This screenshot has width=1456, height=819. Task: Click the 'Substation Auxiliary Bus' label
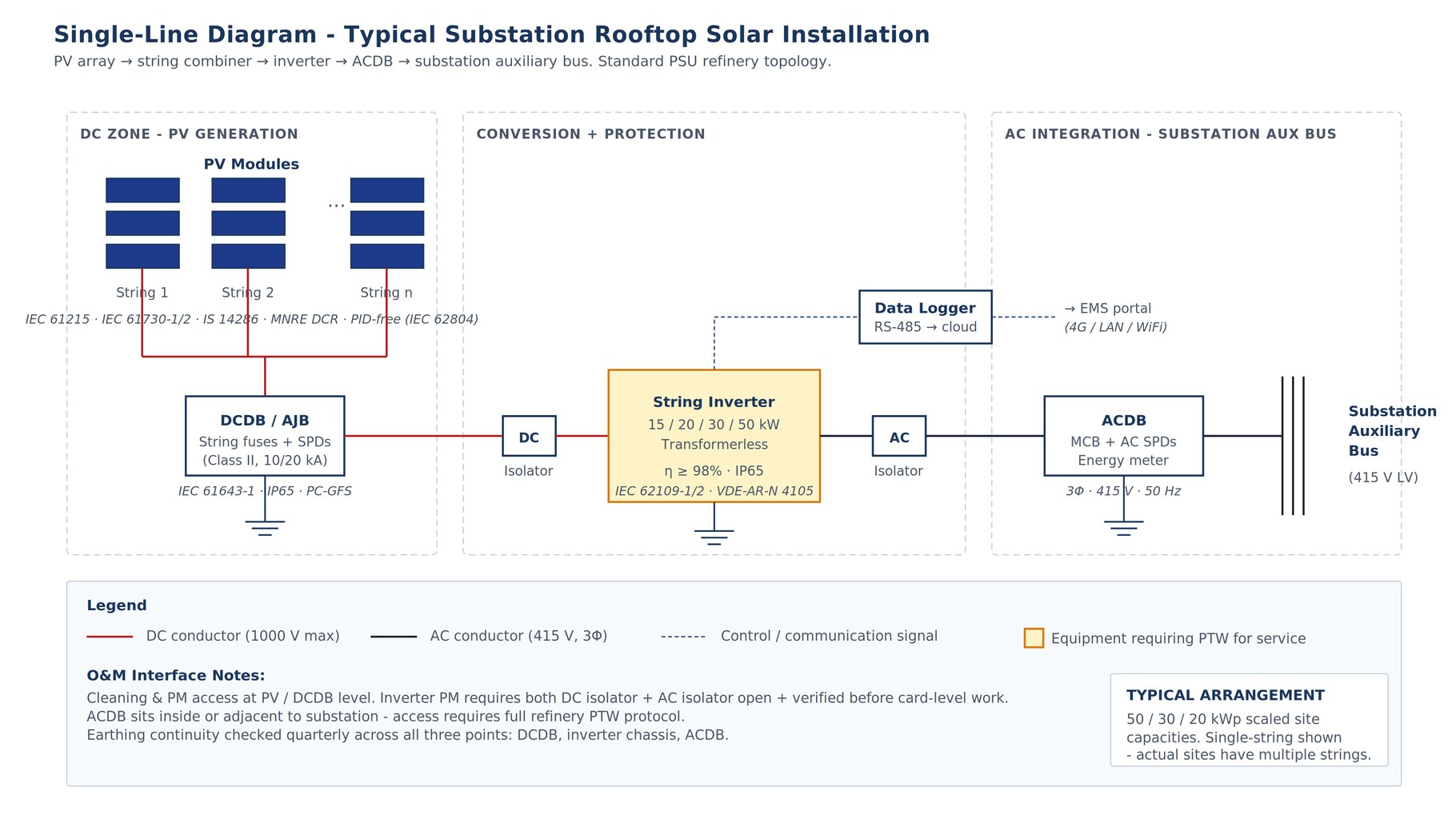coord(1393,431)
